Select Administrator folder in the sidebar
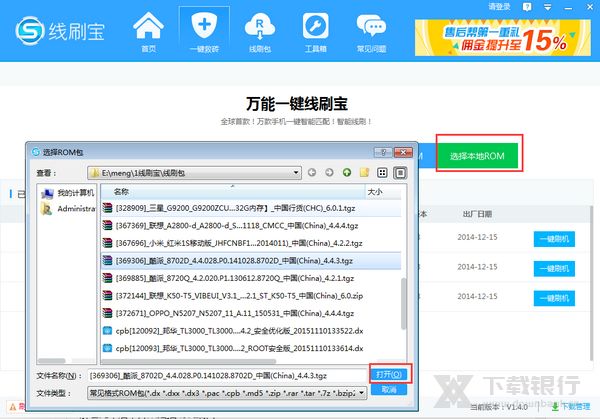 point(68,209)
